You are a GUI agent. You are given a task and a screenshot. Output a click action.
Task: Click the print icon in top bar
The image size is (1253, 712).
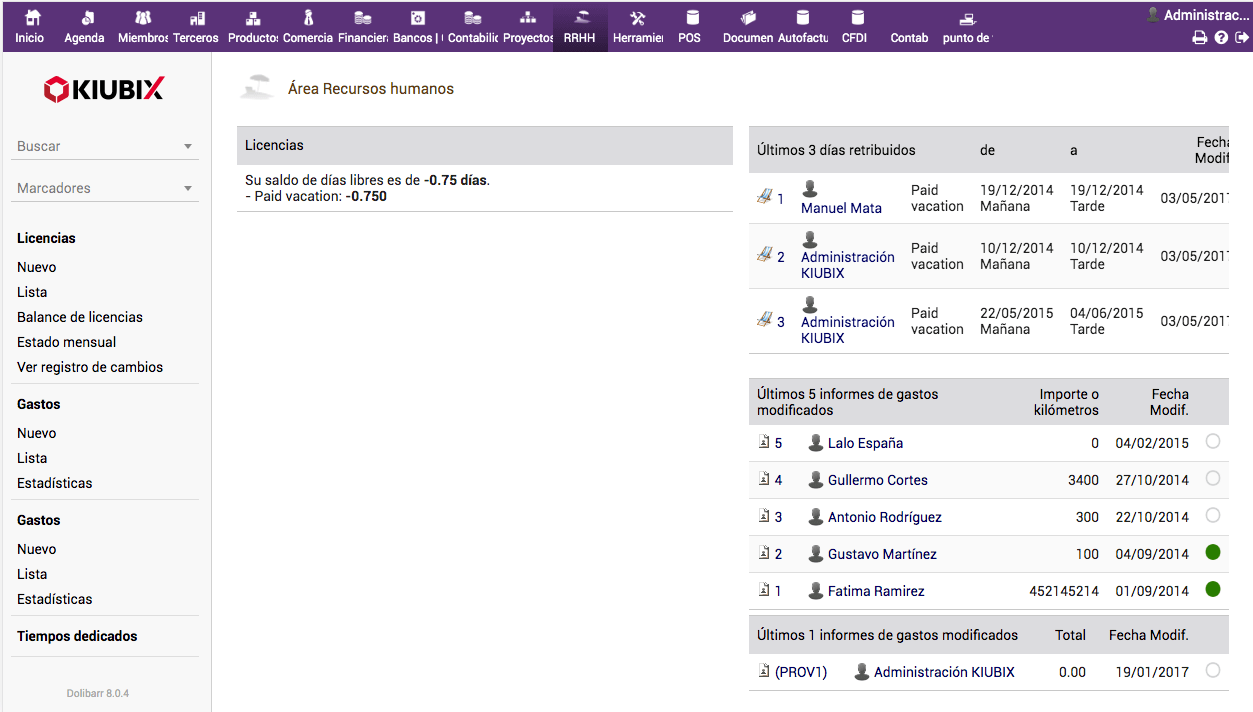[1199, 38]
